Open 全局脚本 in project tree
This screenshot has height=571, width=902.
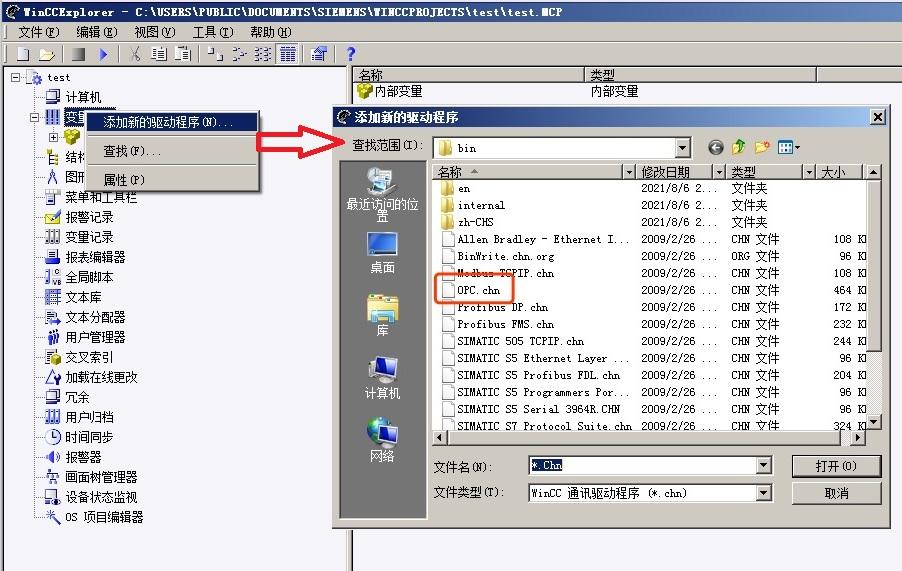point(89,277)
